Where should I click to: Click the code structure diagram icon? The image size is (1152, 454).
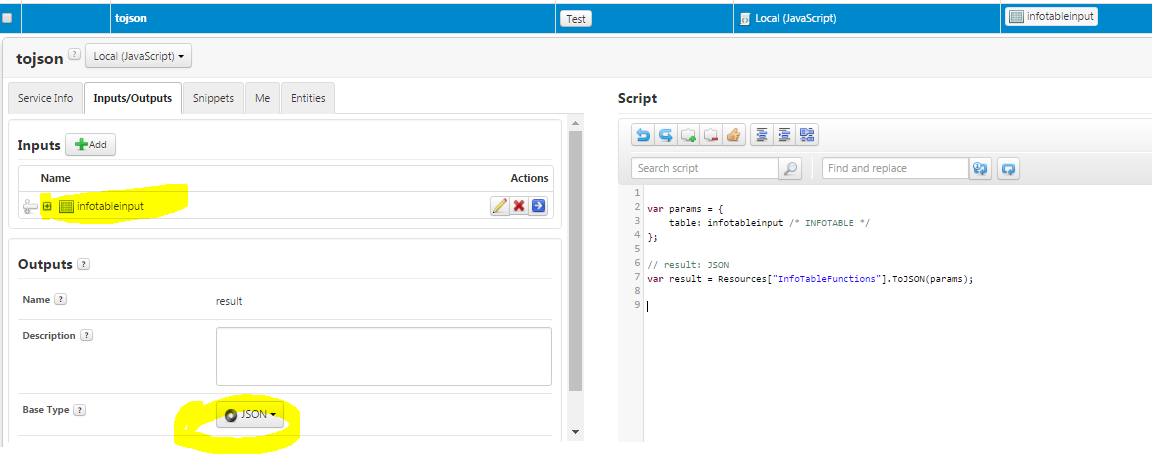[807, 135]
